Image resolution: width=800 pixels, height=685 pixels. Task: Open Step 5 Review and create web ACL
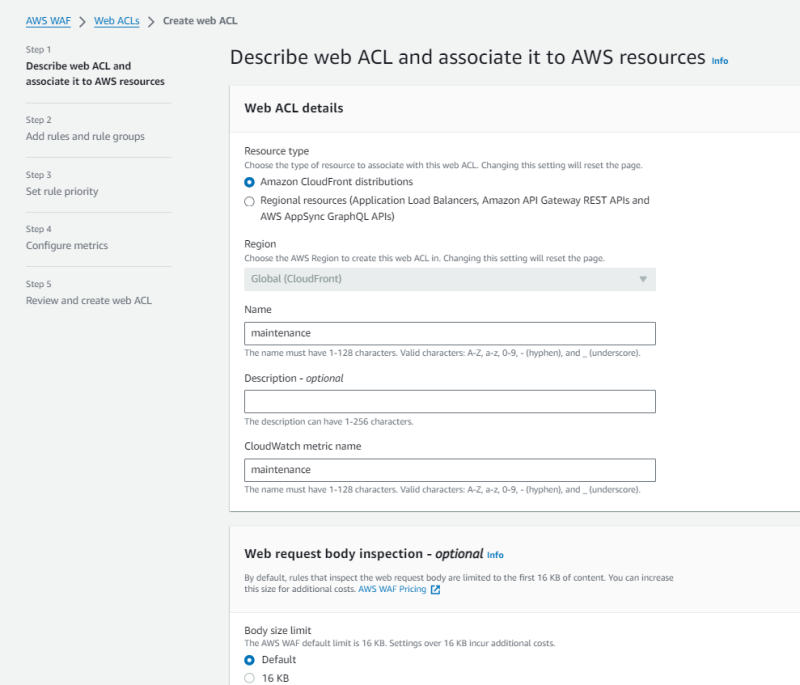point(89,300)
